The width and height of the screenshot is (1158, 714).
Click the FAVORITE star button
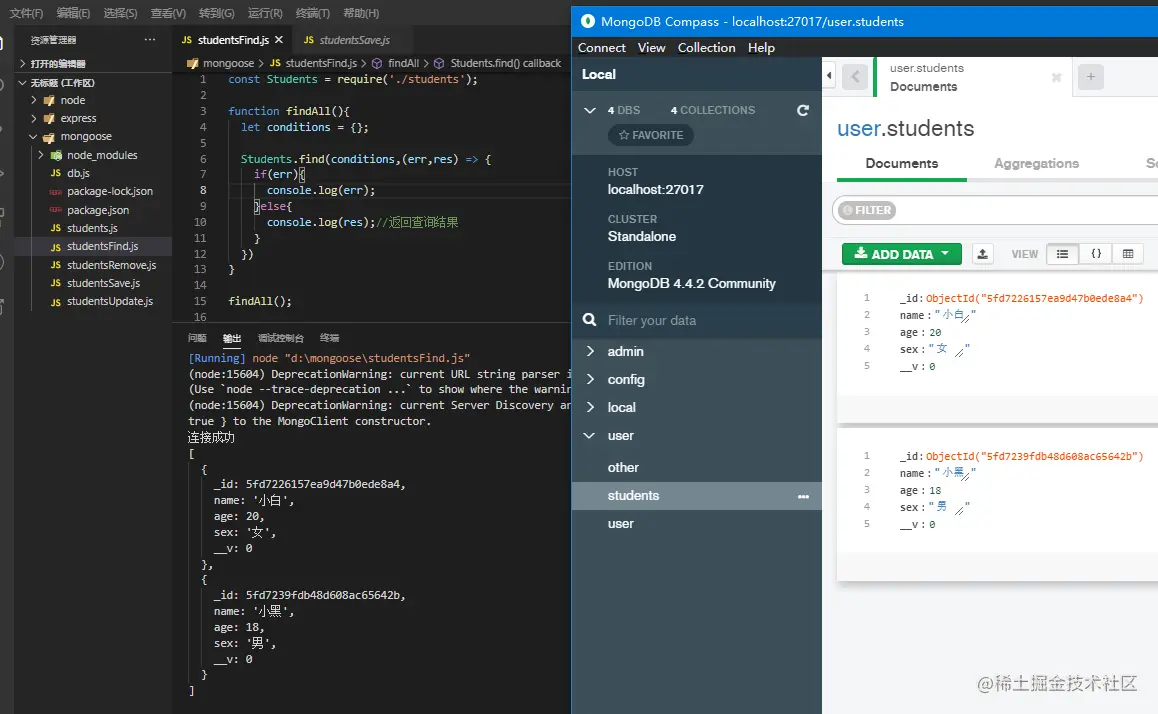(x=651, y=135)
